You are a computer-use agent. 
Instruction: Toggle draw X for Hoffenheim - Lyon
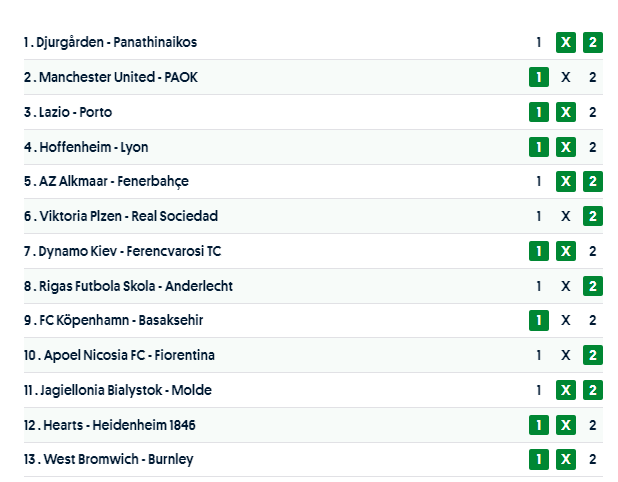click(565, 147)
